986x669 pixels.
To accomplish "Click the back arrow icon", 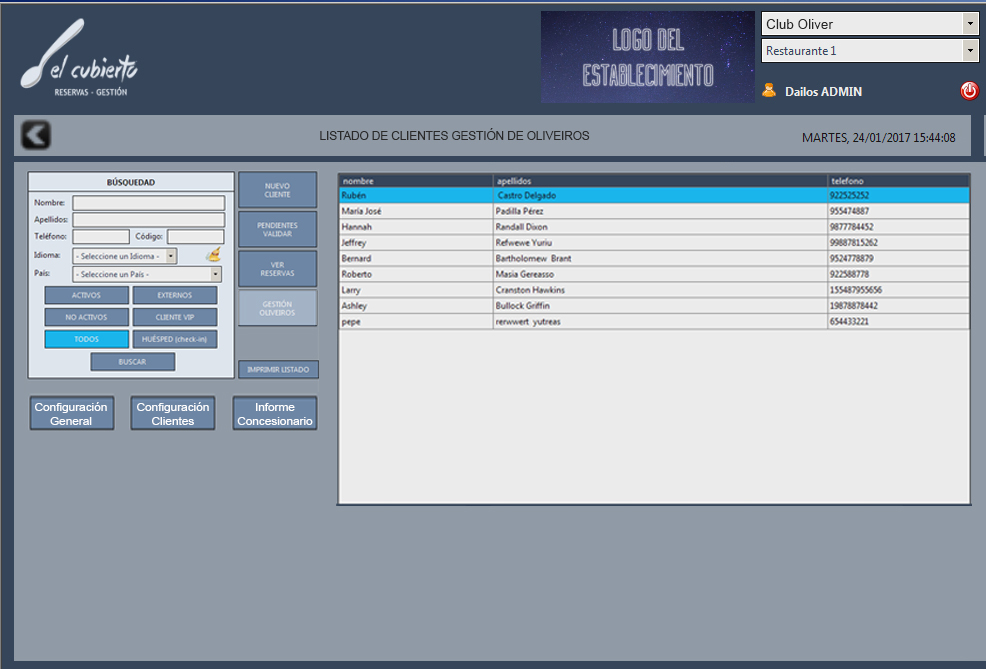I will click(36, 135).
